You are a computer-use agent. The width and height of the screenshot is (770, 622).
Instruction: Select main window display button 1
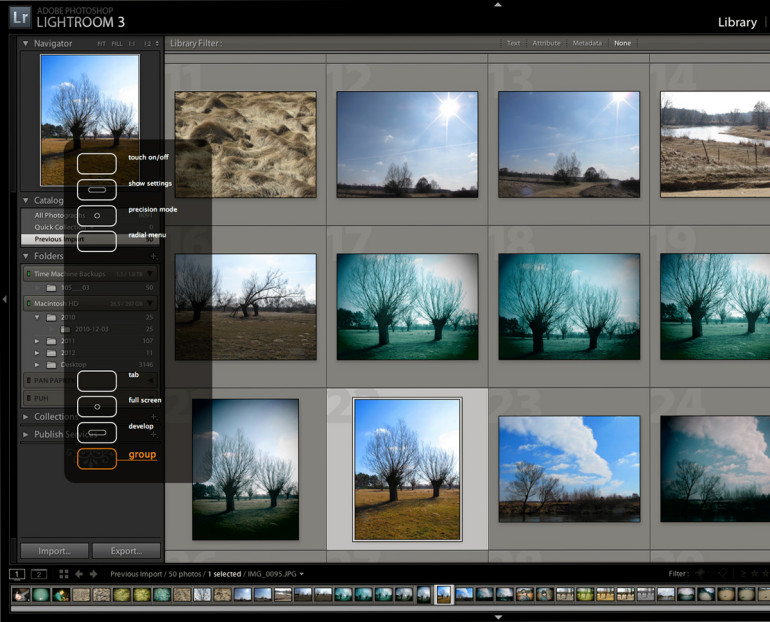click(17, 574)
